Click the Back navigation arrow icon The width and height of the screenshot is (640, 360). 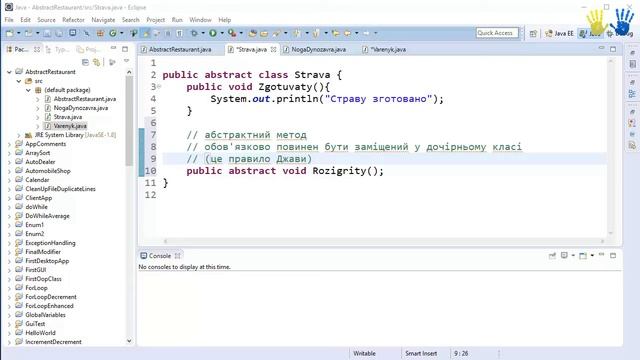[x=347, y=33]
